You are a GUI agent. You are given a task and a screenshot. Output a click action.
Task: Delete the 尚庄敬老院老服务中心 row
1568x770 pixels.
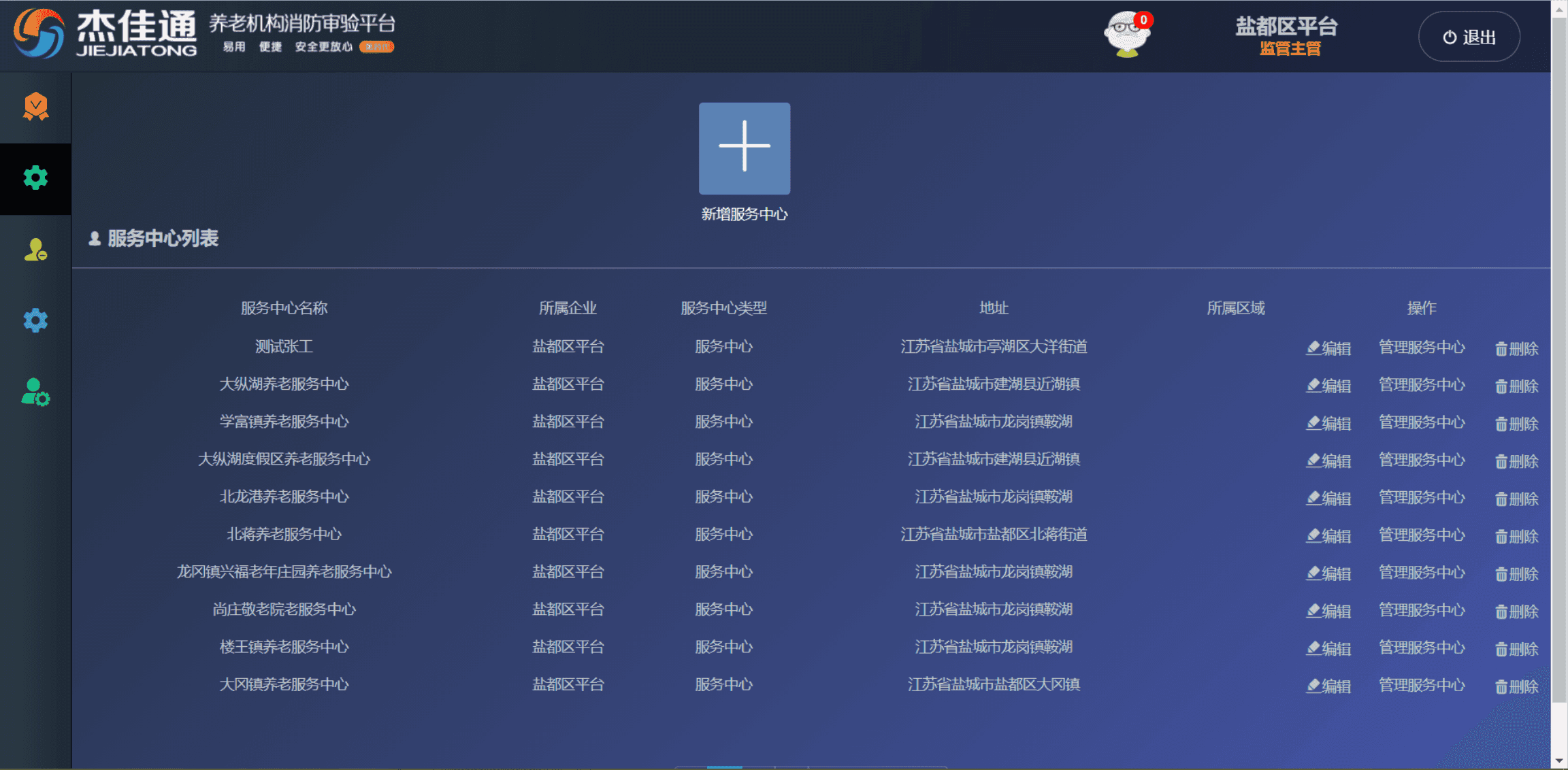[1516, 612]
